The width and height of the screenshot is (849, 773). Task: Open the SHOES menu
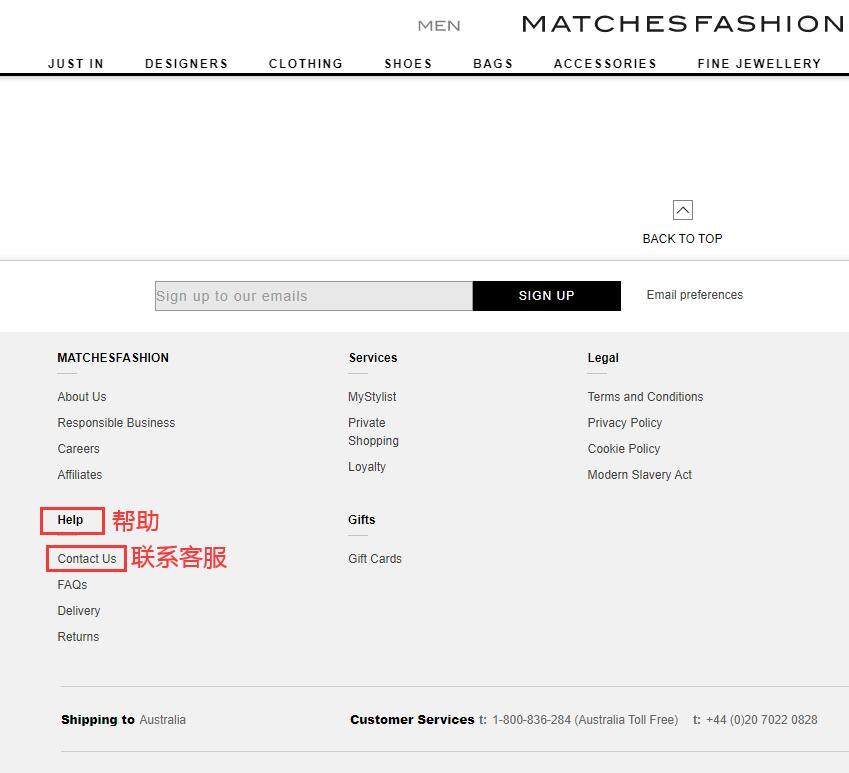[408, 64]
